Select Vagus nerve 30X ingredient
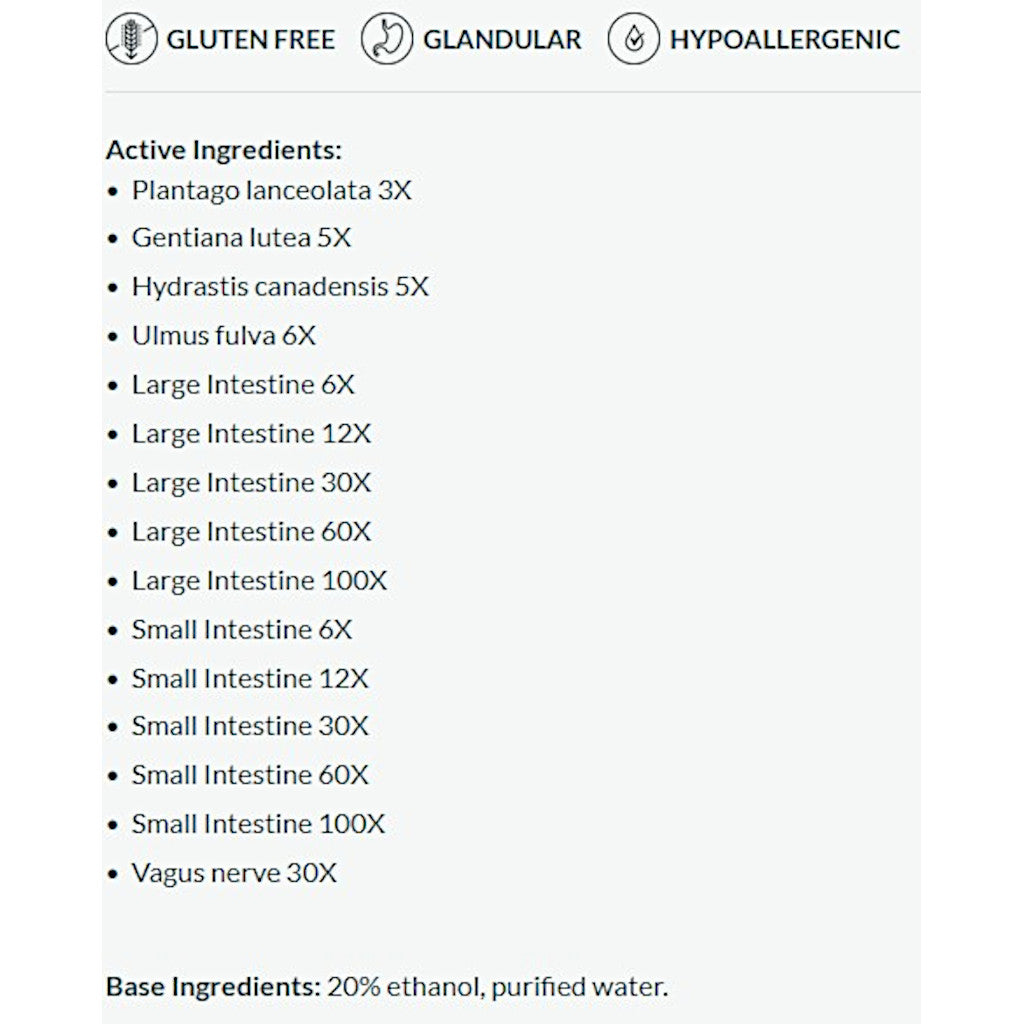The image size is (1024, 1024). coord(234,873)
